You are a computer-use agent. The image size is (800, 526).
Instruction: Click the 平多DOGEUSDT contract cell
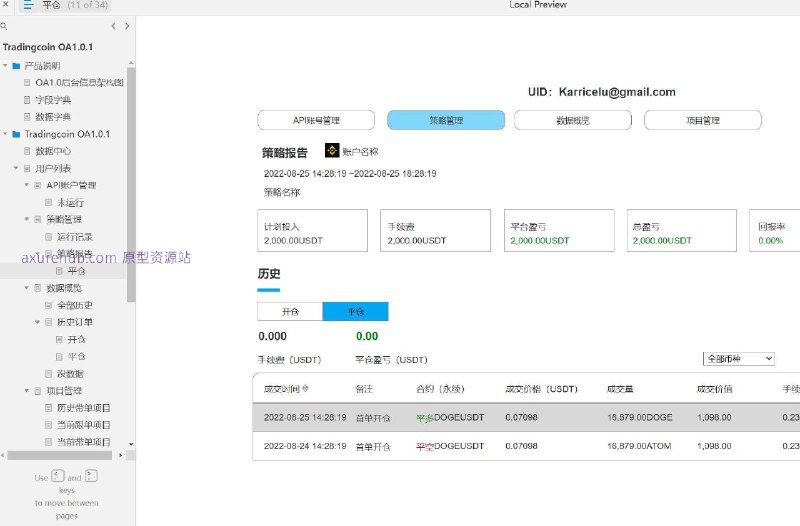[x=450, y=417]
